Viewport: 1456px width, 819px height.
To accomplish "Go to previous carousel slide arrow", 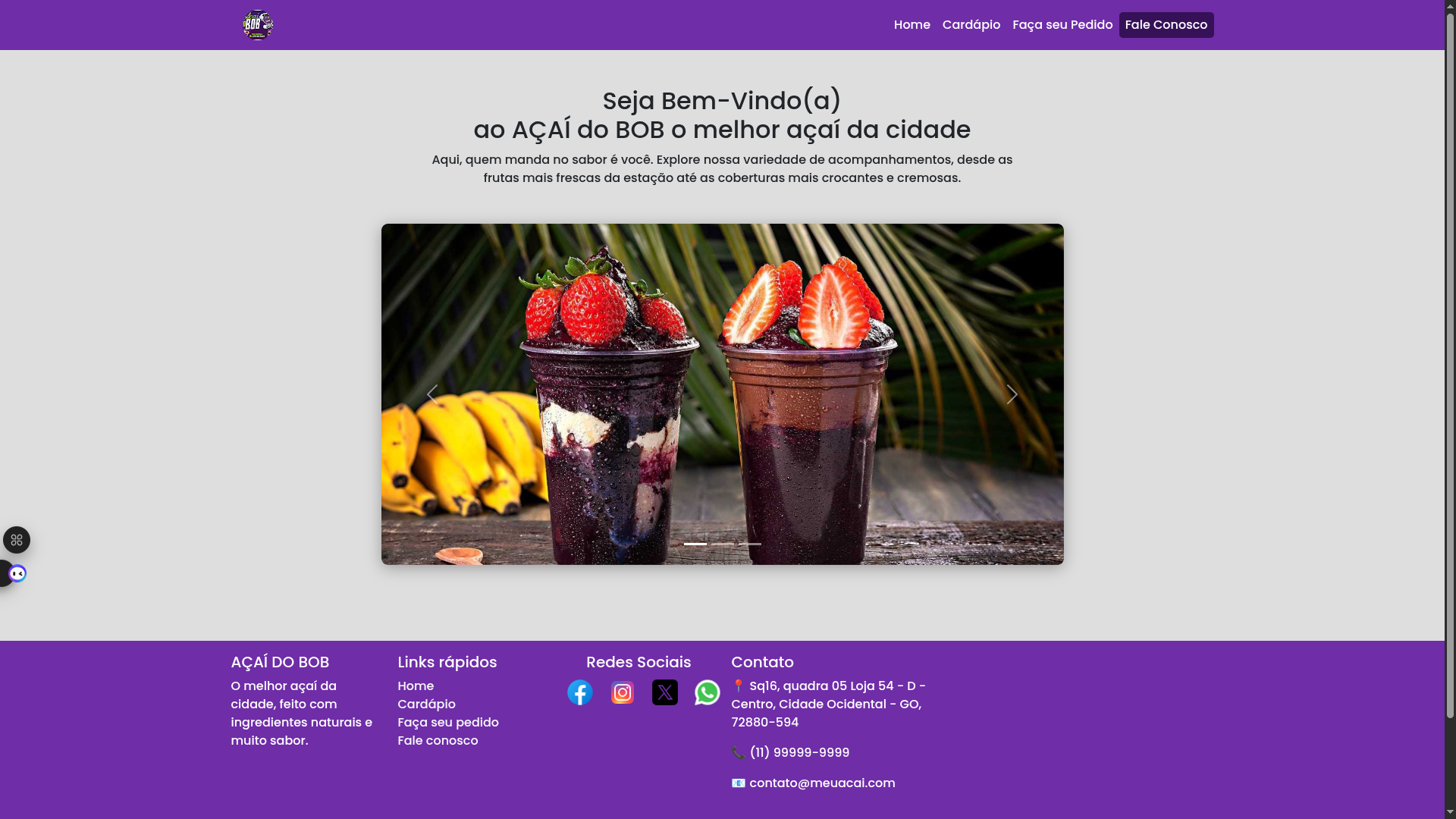I will 432,394.
